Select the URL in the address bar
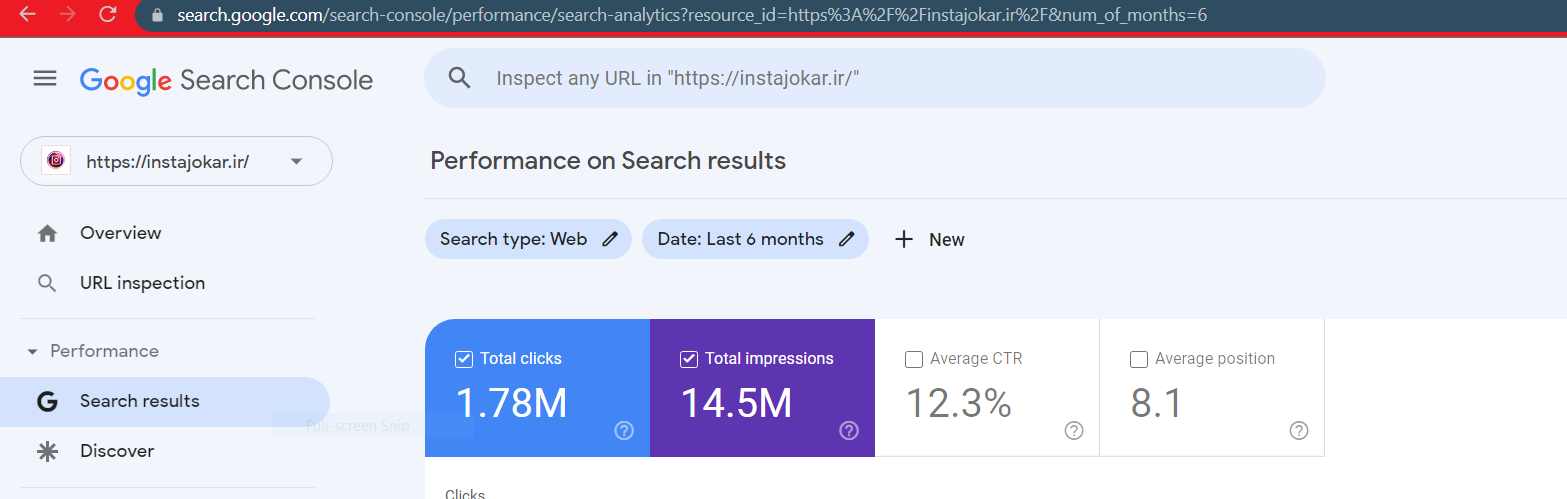 coord(692,16)
